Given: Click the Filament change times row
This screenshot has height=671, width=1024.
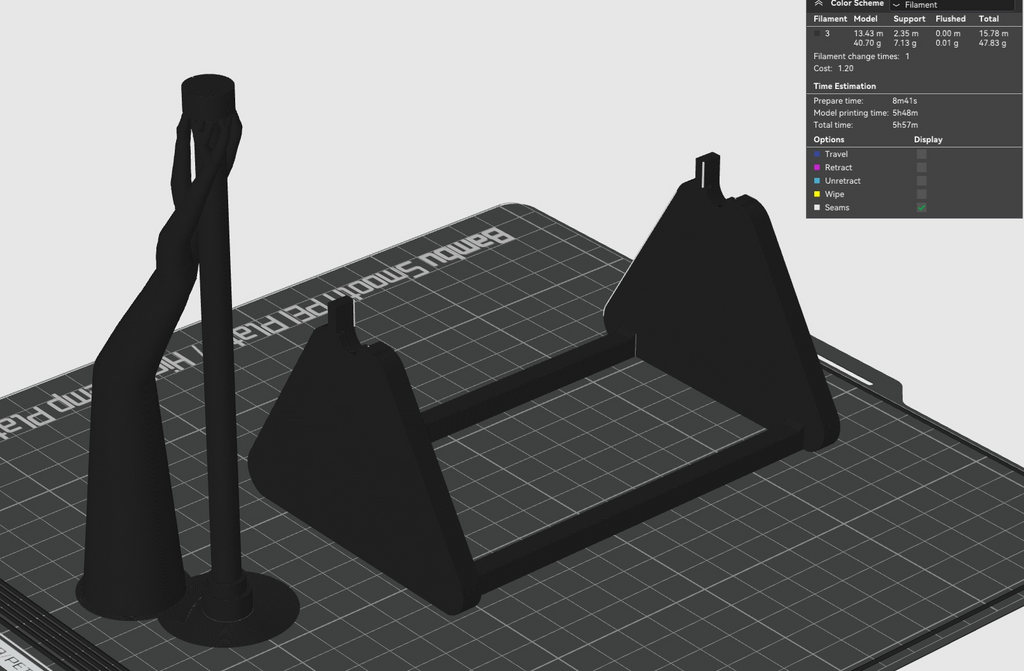Looking at the screenshot, I should click(x=861, y=56).
